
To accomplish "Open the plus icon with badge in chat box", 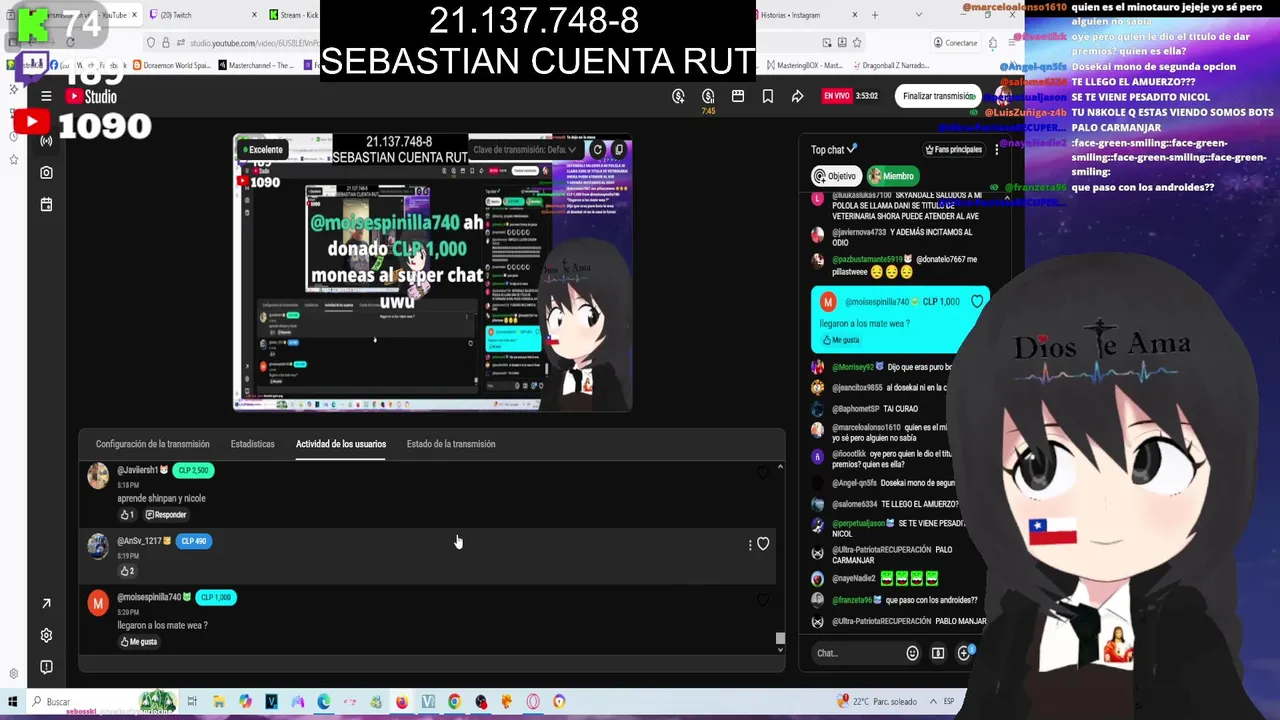I will click(965, 652).
